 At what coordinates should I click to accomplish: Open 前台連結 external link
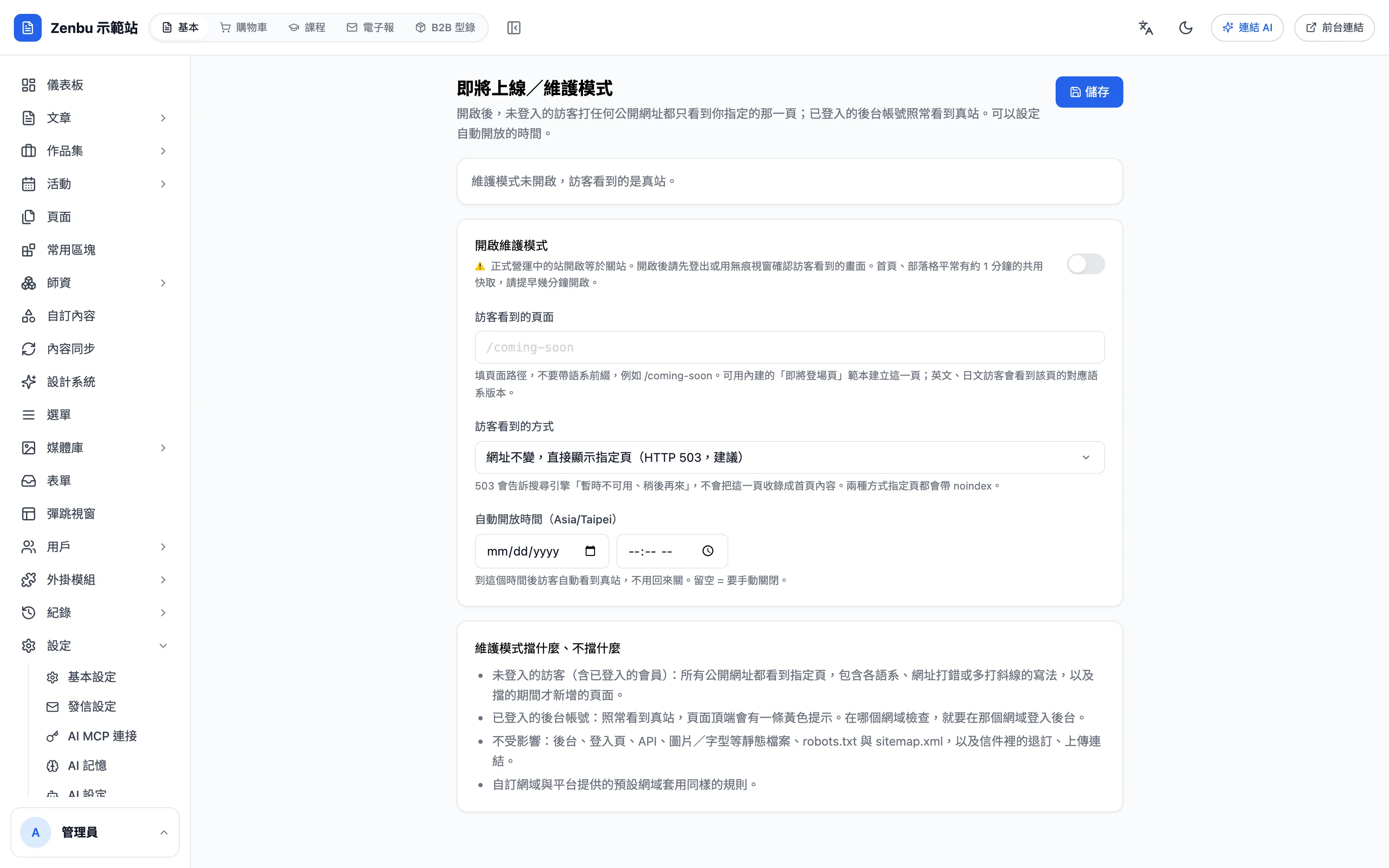click(1334, 27)
